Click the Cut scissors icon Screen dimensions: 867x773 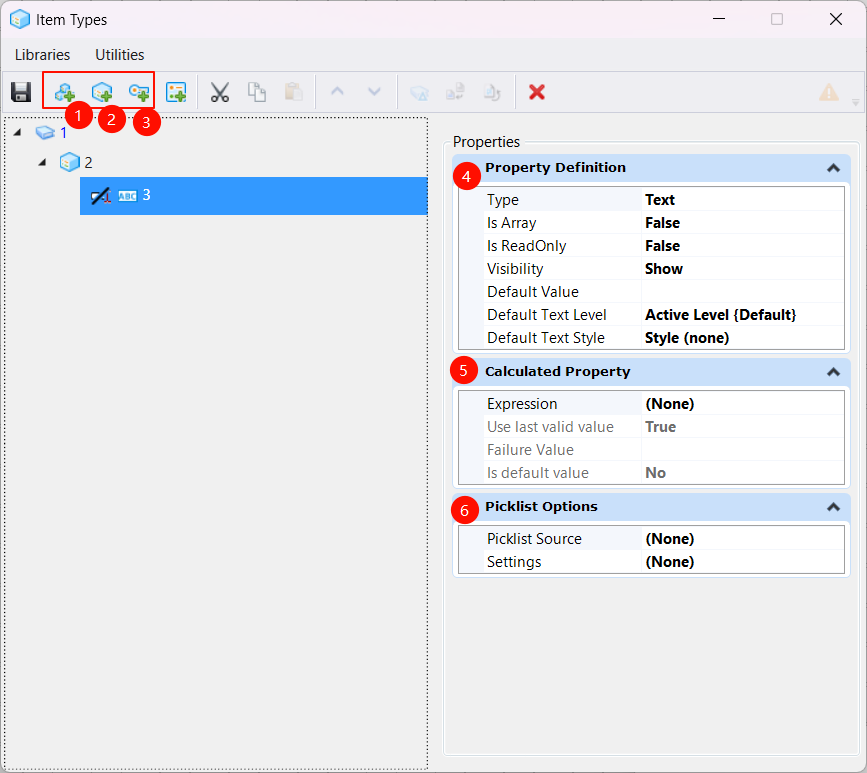(x=220, y=92)
